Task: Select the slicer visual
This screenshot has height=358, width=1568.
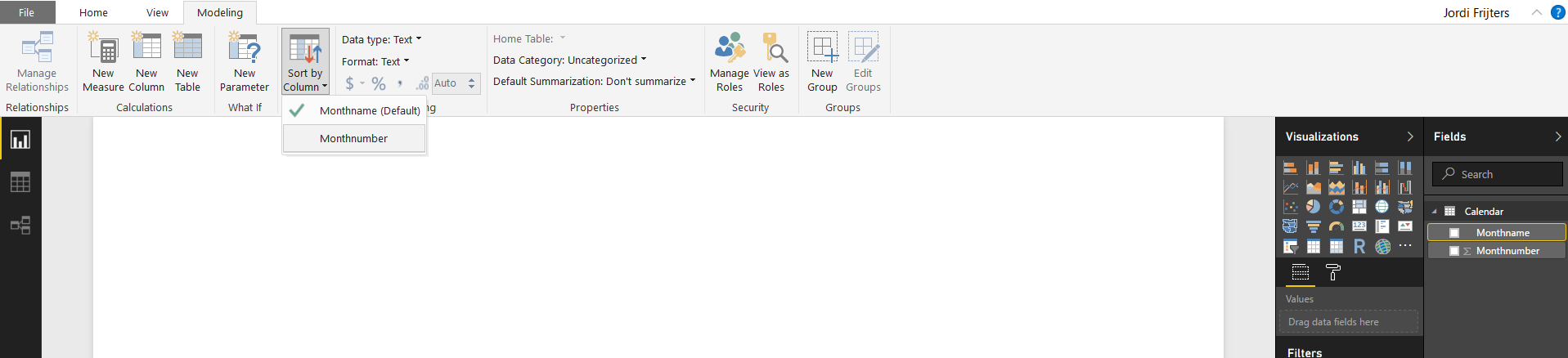Action: point(1290,246)
